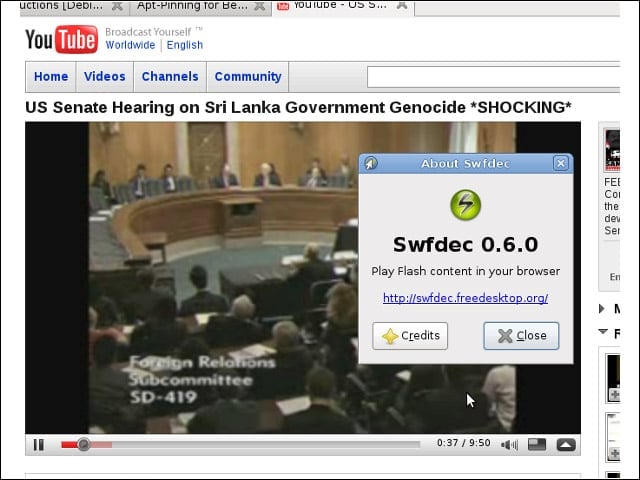Open the About Swfdec window menu icon

tap(371, 163)
